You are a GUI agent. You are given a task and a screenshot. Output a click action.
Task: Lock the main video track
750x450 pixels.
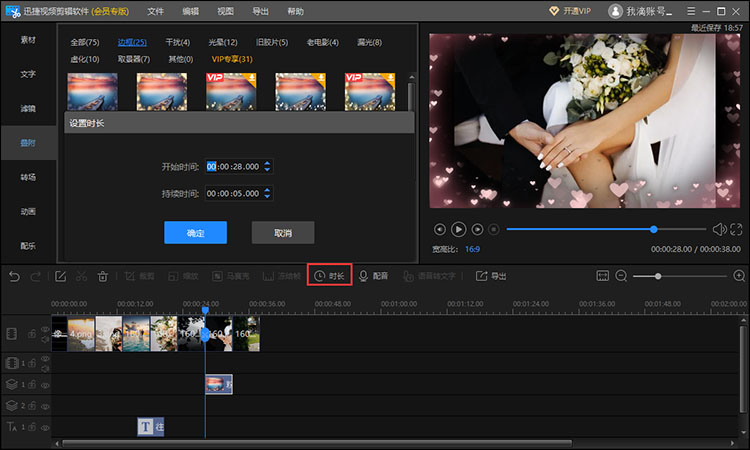(32, 333)
